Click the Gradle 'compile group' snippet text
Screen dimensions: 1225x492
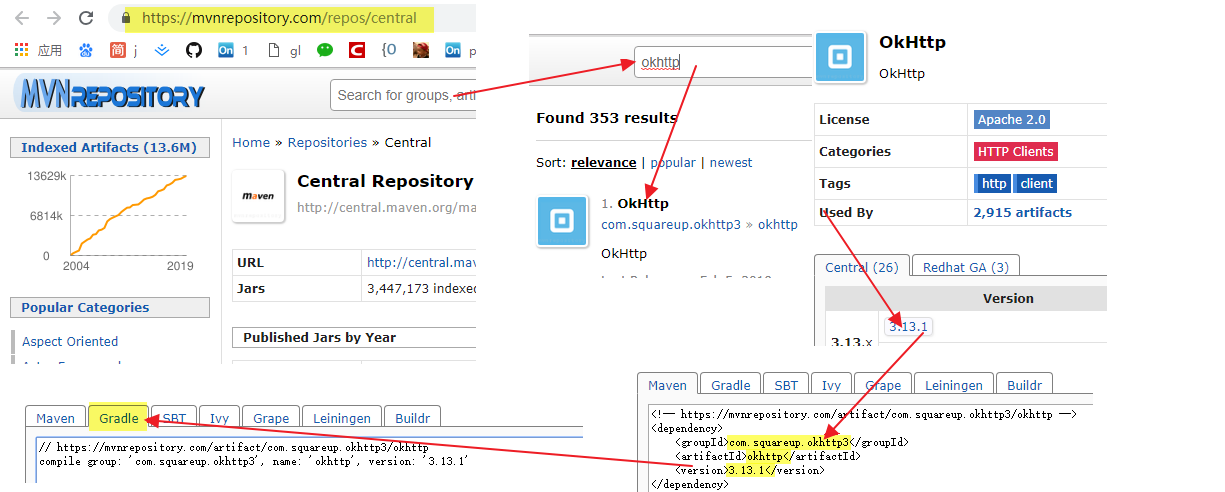[x=254, y=462]
